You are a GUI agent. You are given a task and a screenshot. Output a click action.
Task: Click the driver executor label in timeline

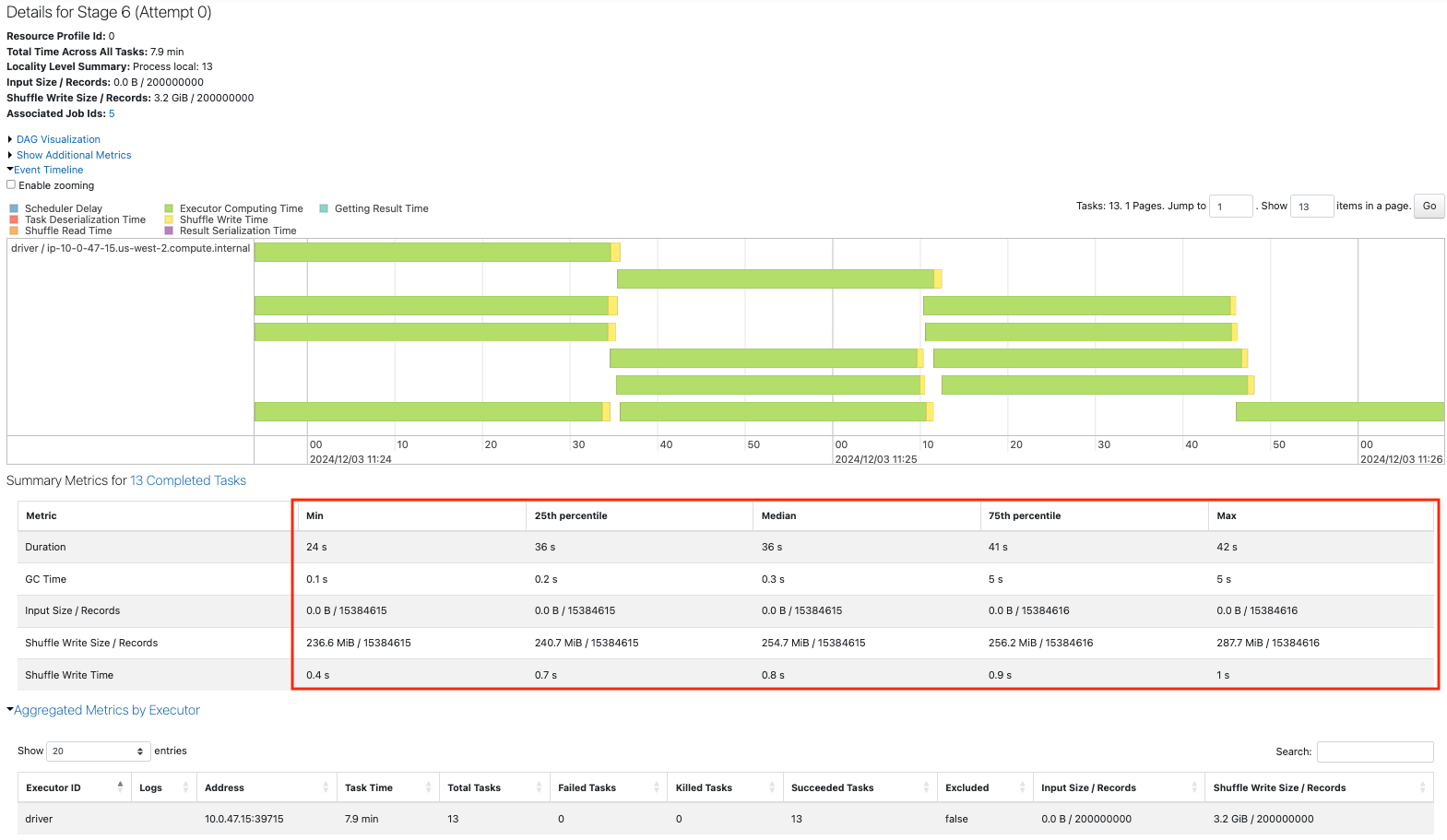click(131, 248)
